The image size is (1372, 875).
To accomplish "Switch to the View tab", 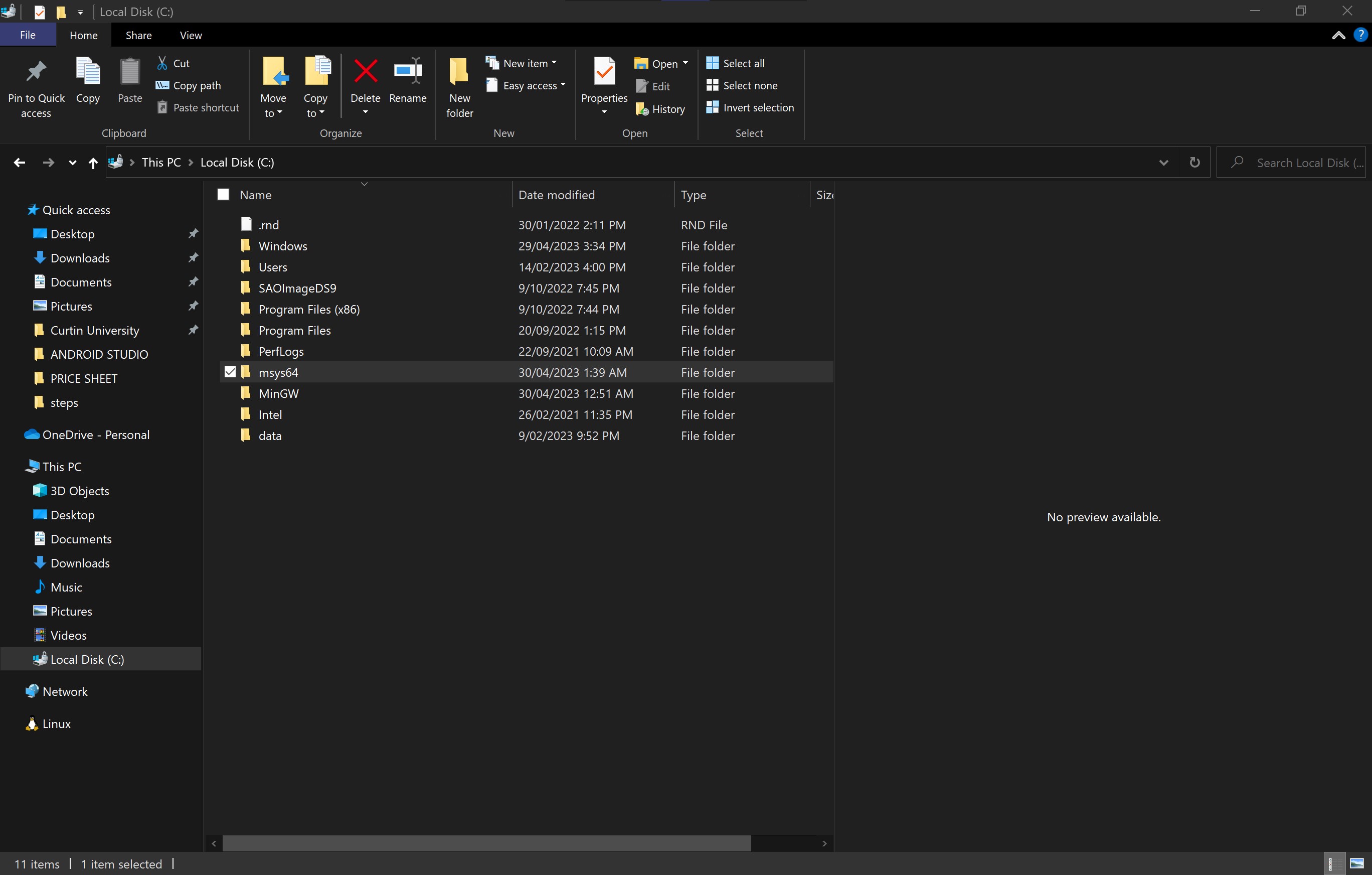I will coord(191,35).
